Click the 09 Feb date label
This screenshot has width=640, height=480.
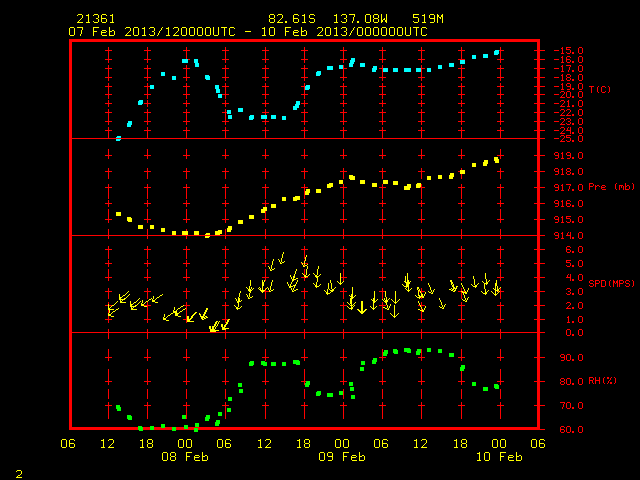[x=342, y=457]
